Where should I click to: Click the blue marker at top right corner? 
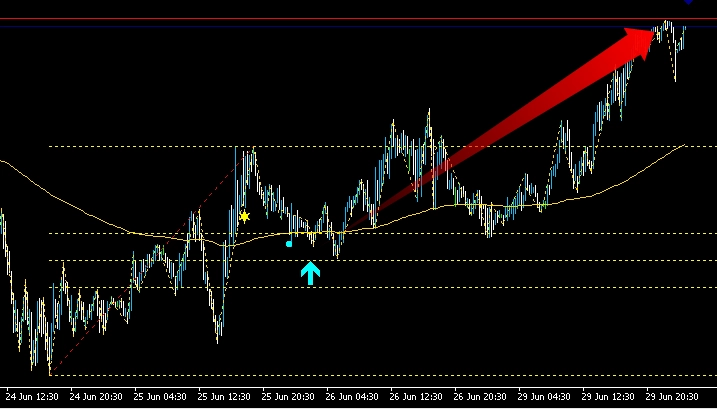(689, 2)
